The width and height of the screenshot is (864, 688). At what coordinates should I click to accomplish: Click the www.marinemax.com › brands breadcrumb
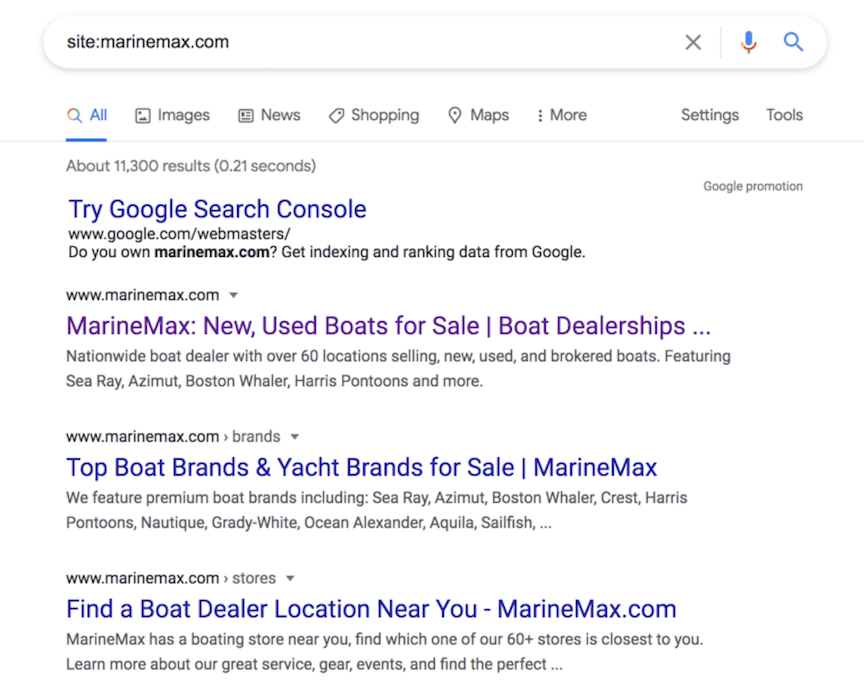coord(173,437)
